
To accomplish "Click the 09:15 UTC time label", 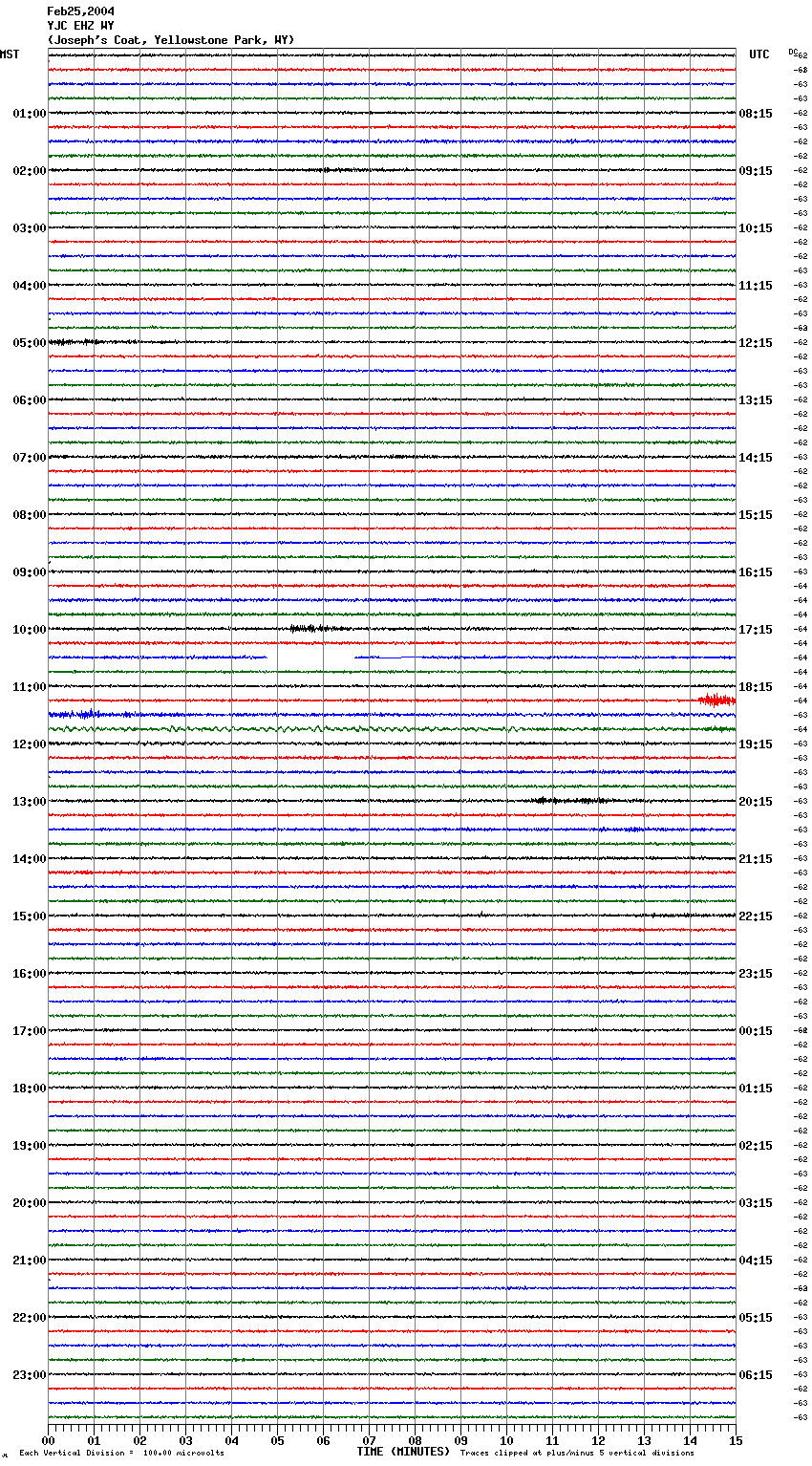I will click(756, 171).
